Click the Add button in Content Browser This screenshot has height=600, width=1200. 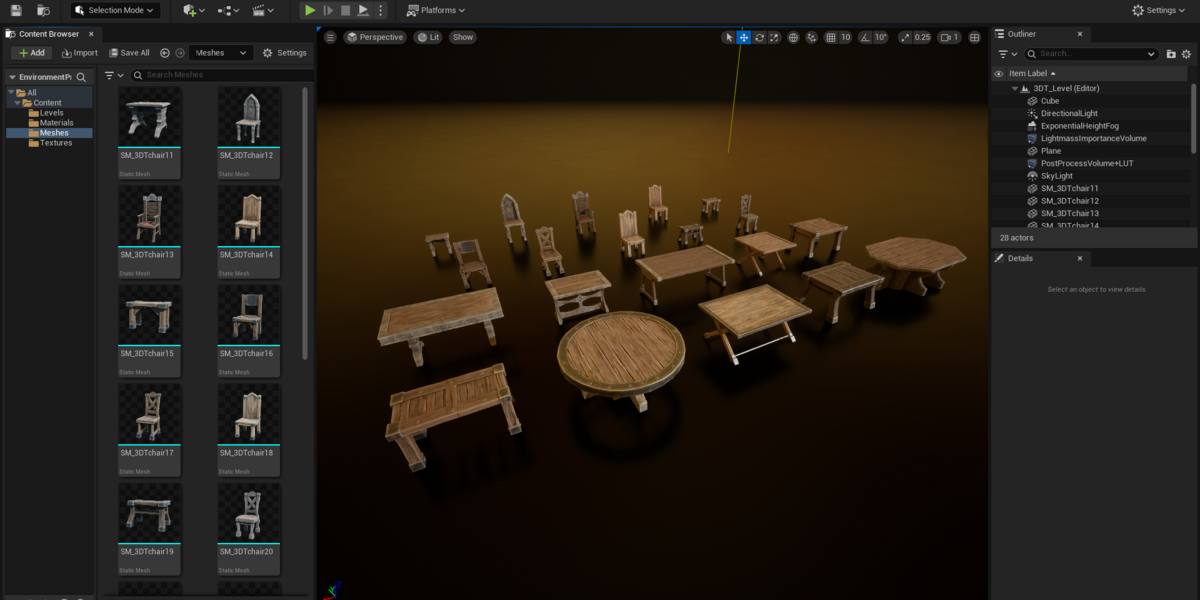32,53
